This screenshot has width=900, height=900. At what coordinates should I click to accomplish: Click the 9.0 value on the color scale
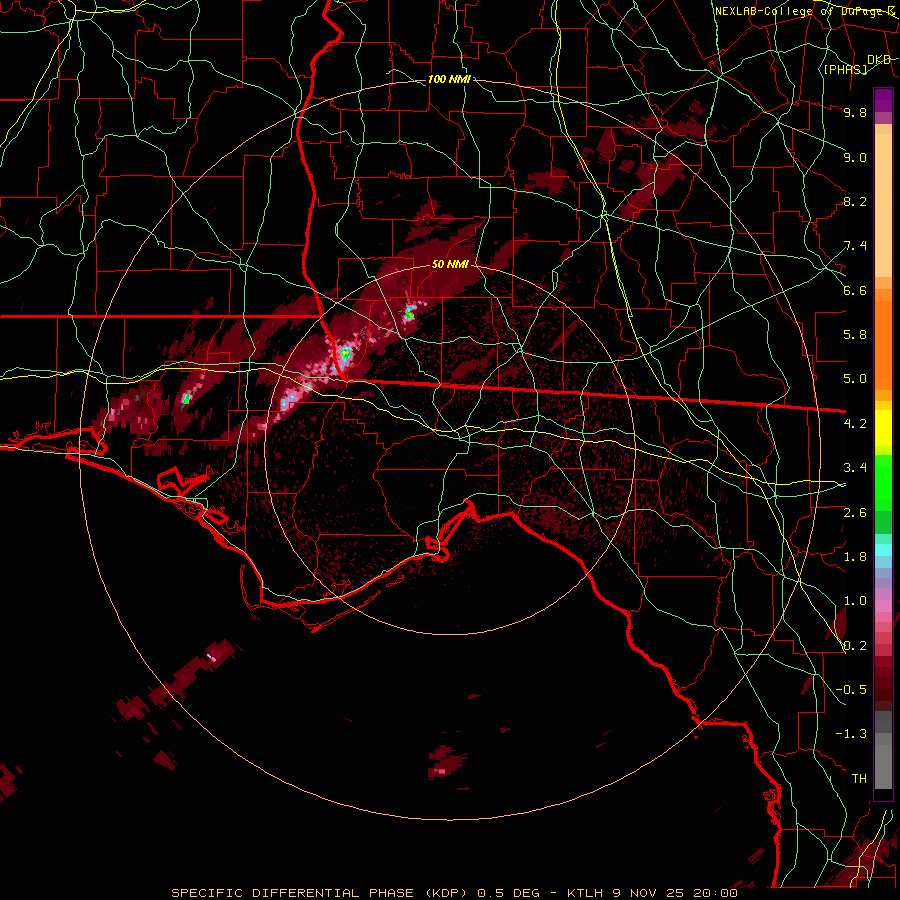coord(855,157)
